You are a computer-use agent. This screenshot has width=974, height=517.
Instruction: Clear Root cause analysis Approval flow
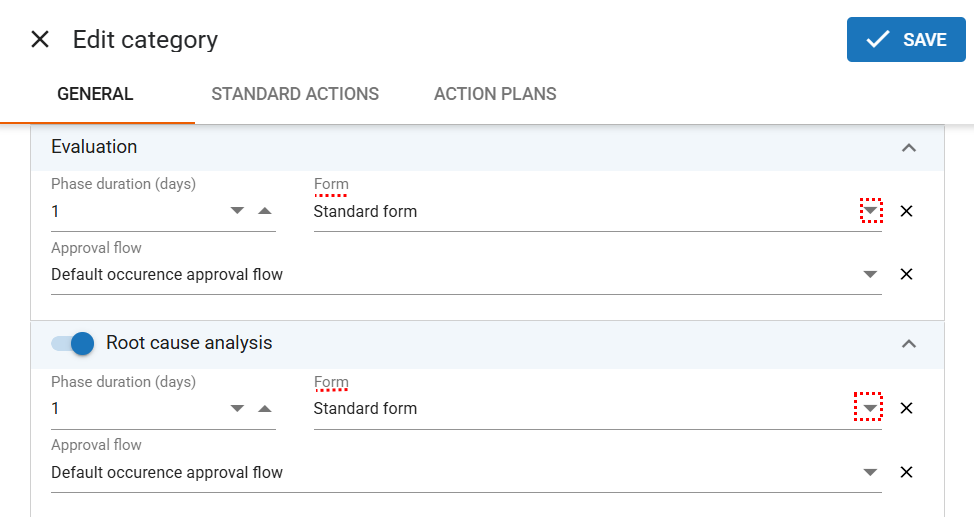tap(906, 472)
